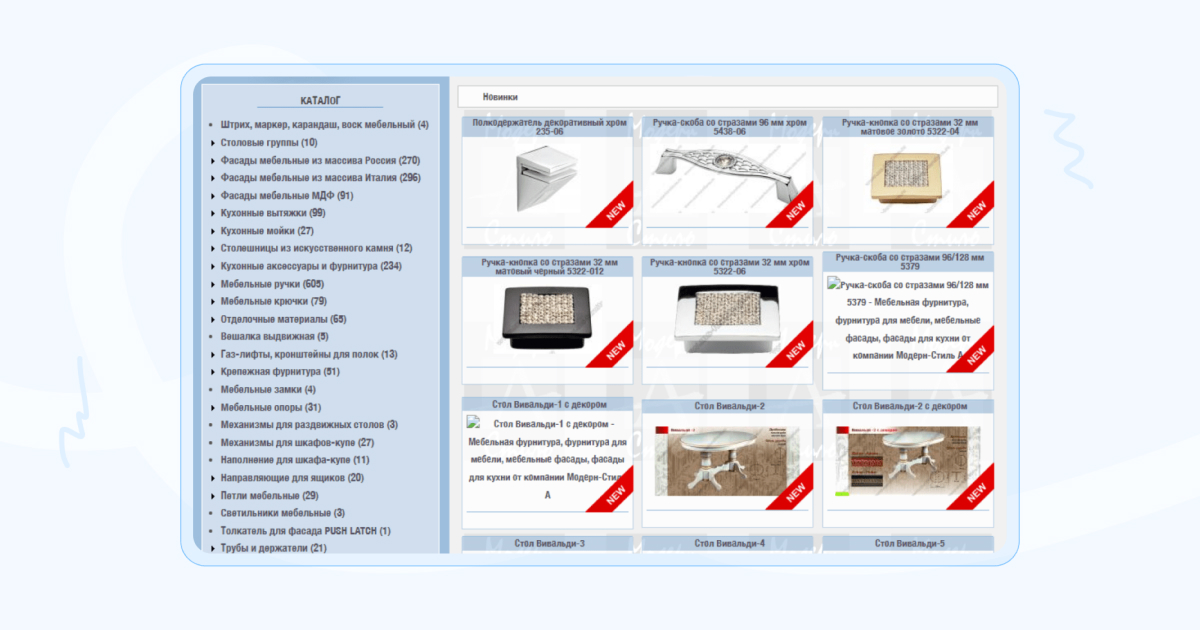Click the КАТАЛОГ sidebar heading
Image resolution: width=1200 pixels, height=630 pixels.
[x=320, y=100]
